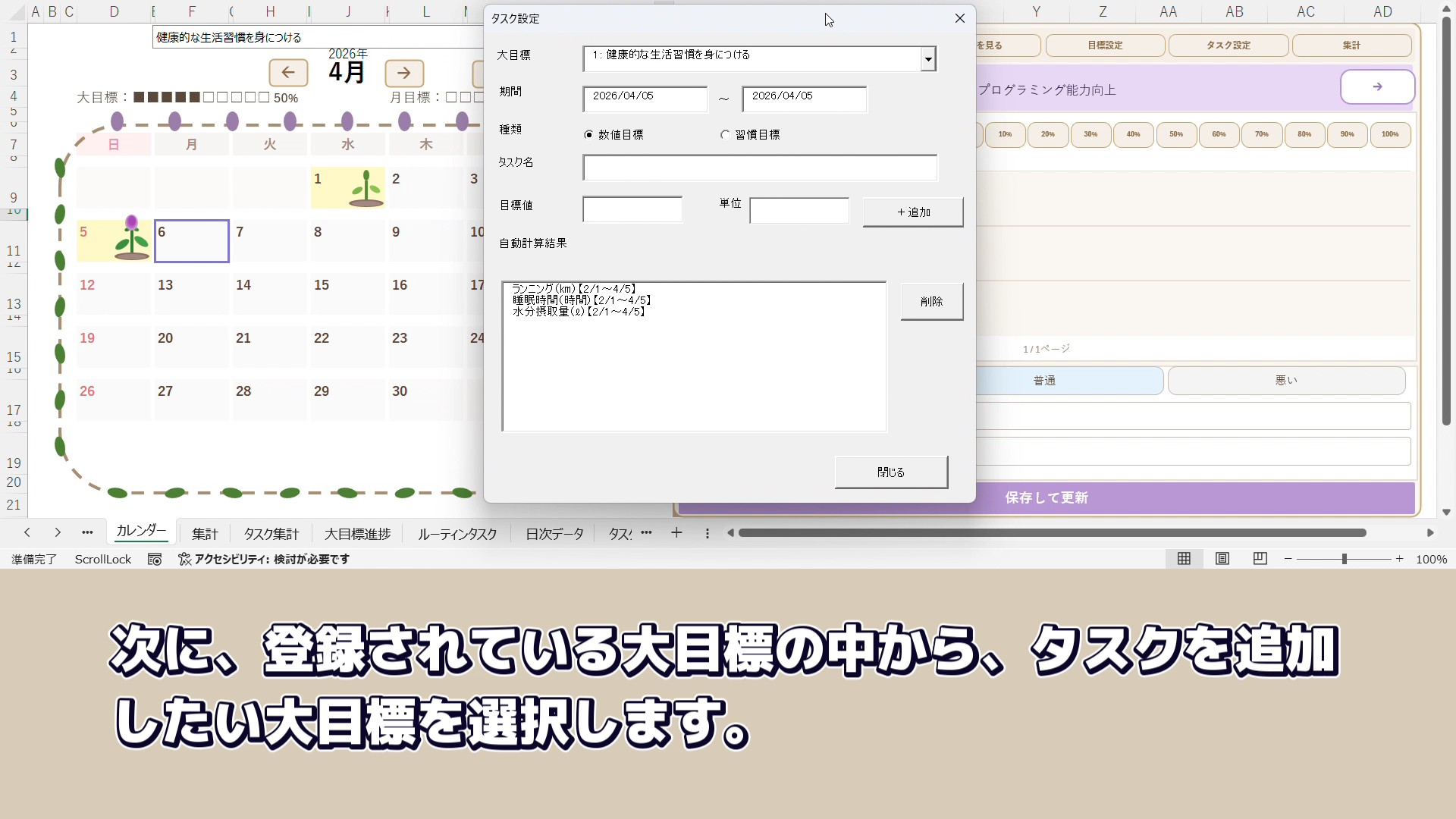Click the タスク名 input field
1456x819 pixels.
[759, 168]
